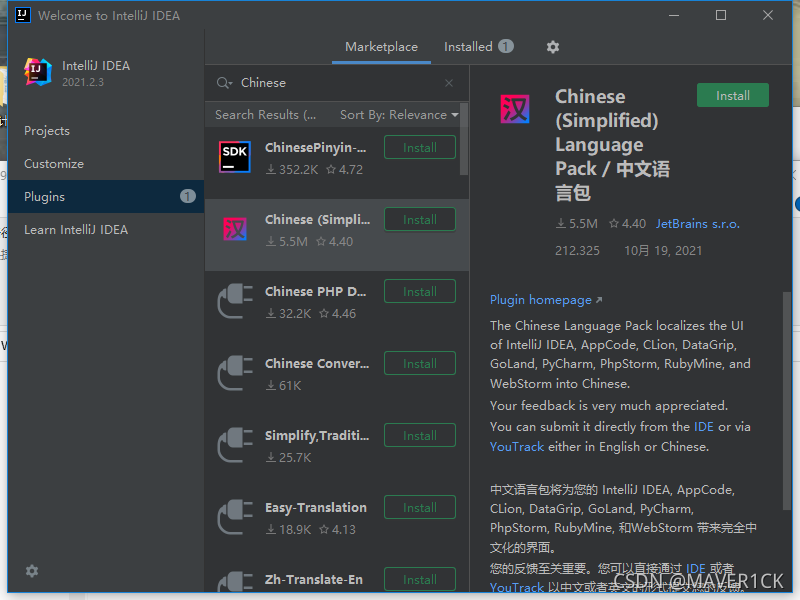Install Chinese (Simpli... from the list

(419, 219)
